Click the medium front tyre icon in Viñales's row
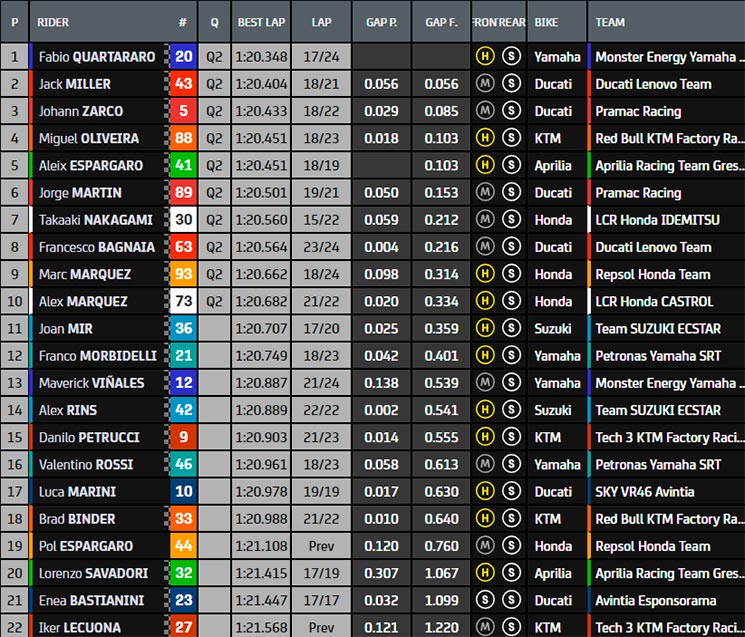 click(x=485, y=382)
